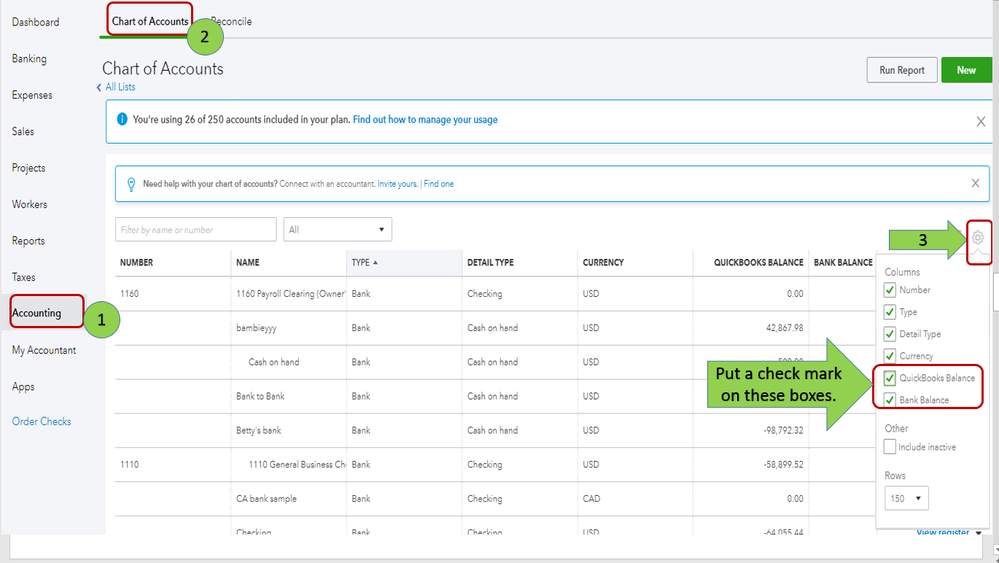This screenshot has width=999, height=563.
Task: Click the DETAIL TYPE column header
Action: (x=490, y=262)
